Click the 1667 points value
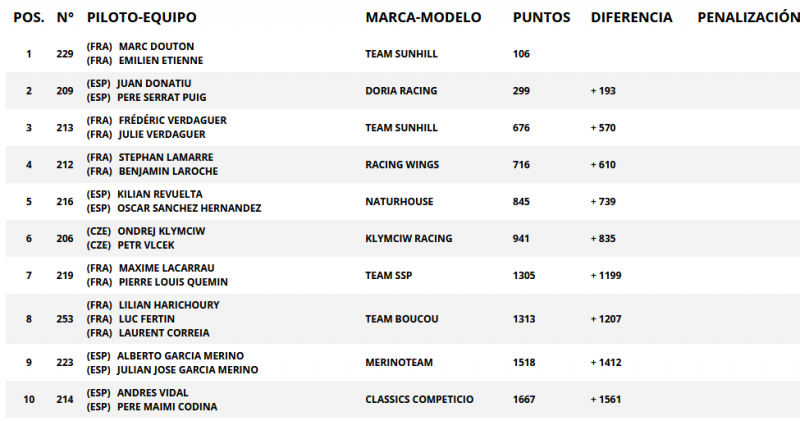Image resolution: width=800 pixels, height=421 pixels. pos(524,400)
